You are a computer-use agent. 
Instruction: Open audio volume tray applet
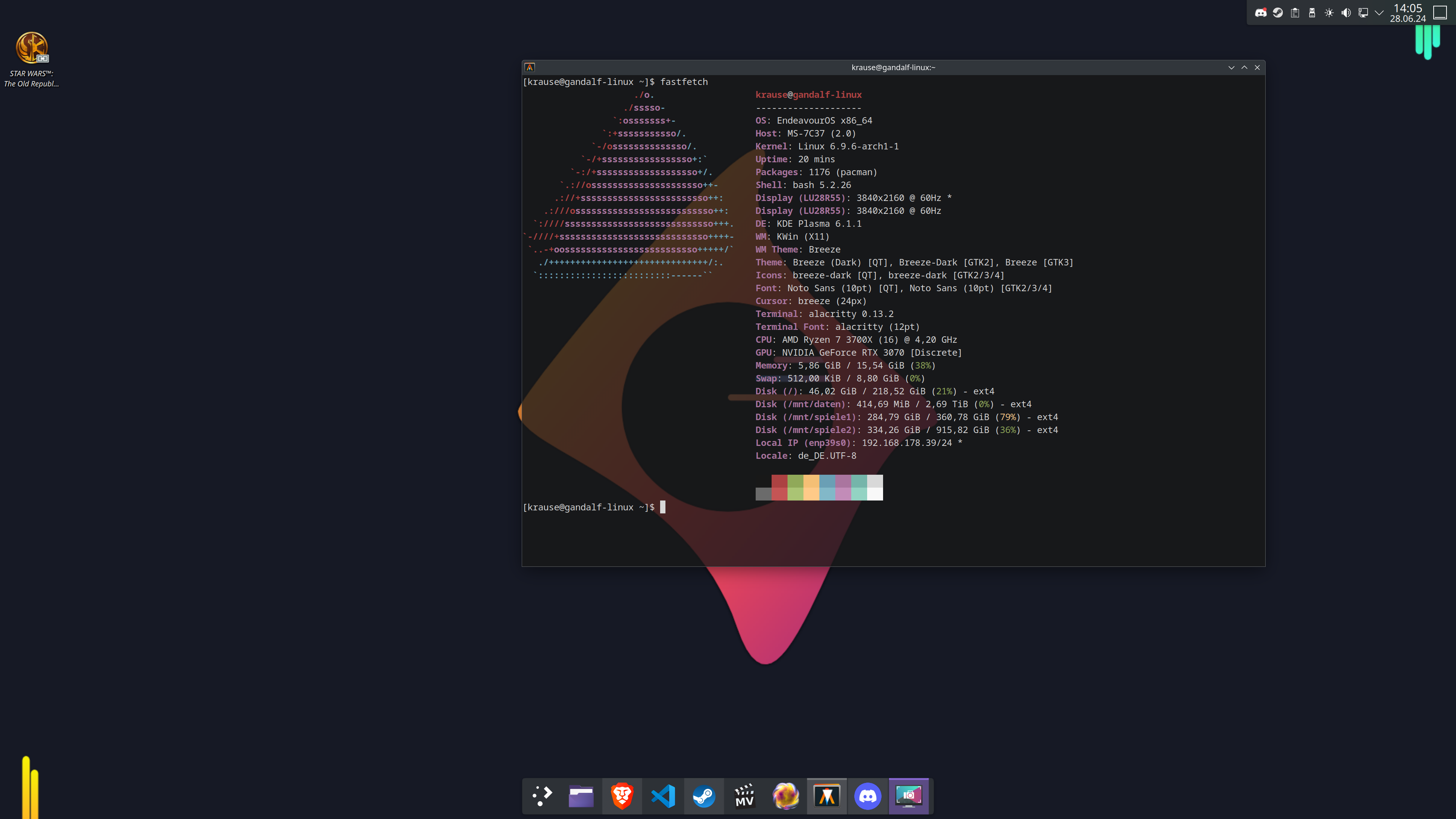(x=1346, y=13)
